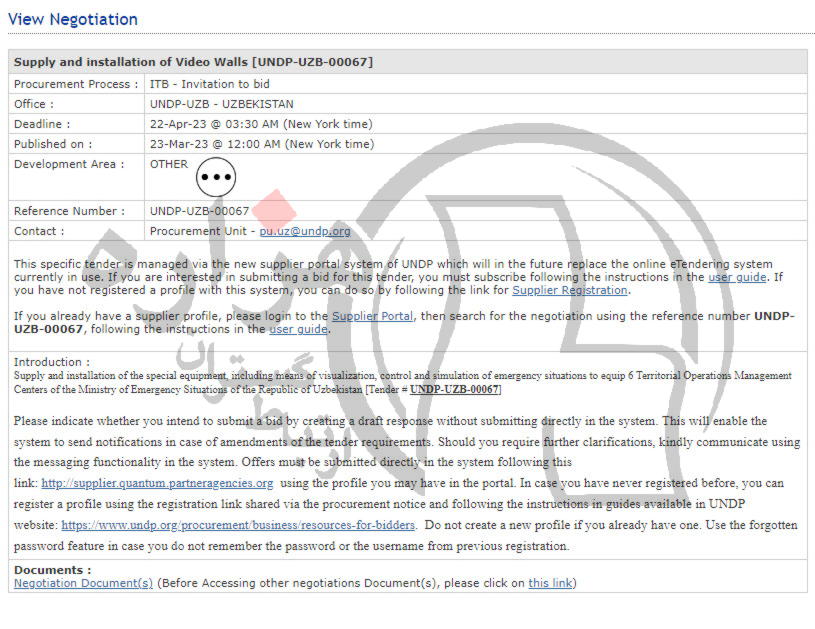This screenshot has width=815, height=629.
Task: Click underlined tender number in Introduction
Action: tap(455, 389)
